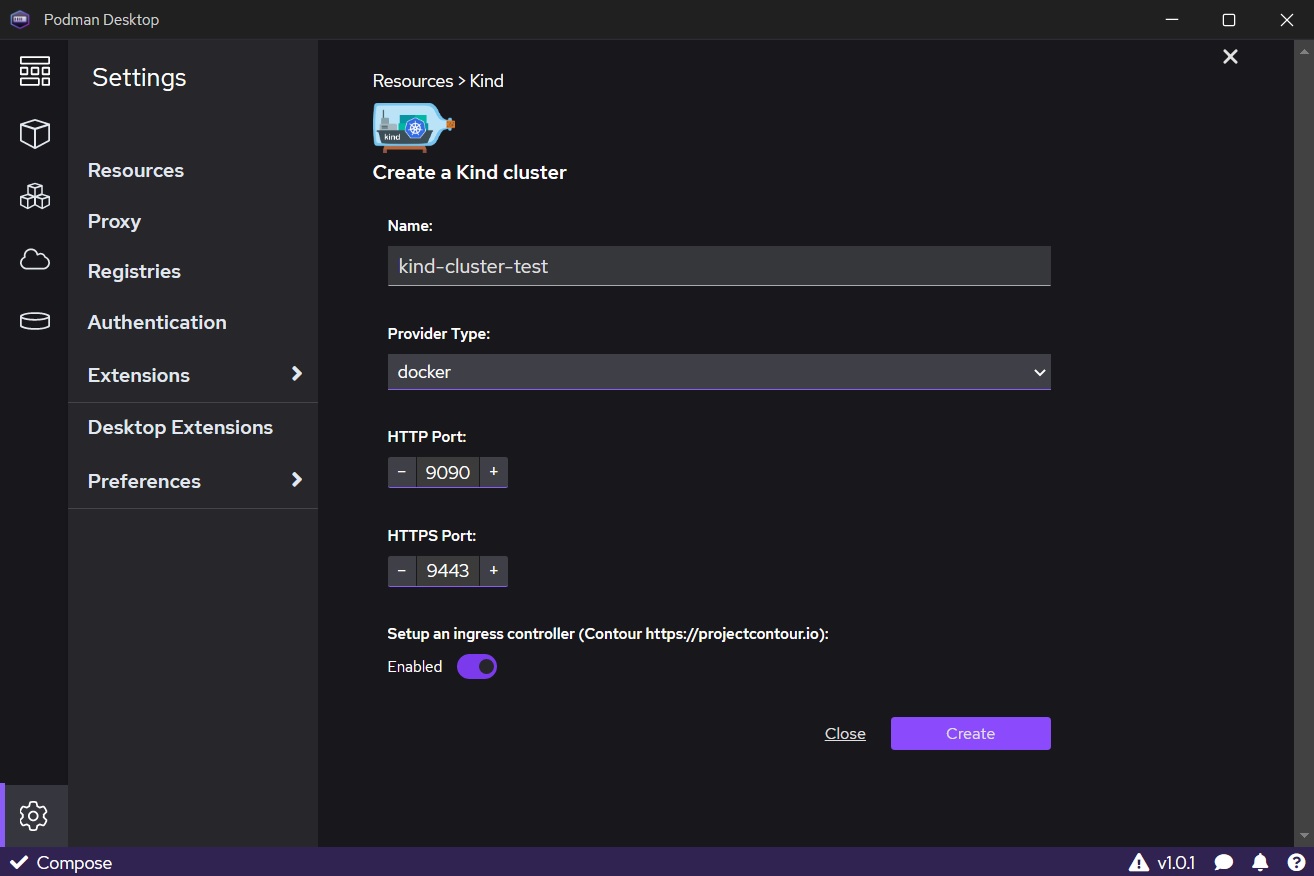Screen dimensions: 1314x876
Task: Click the Close link
Action: [x=845, y=734]
